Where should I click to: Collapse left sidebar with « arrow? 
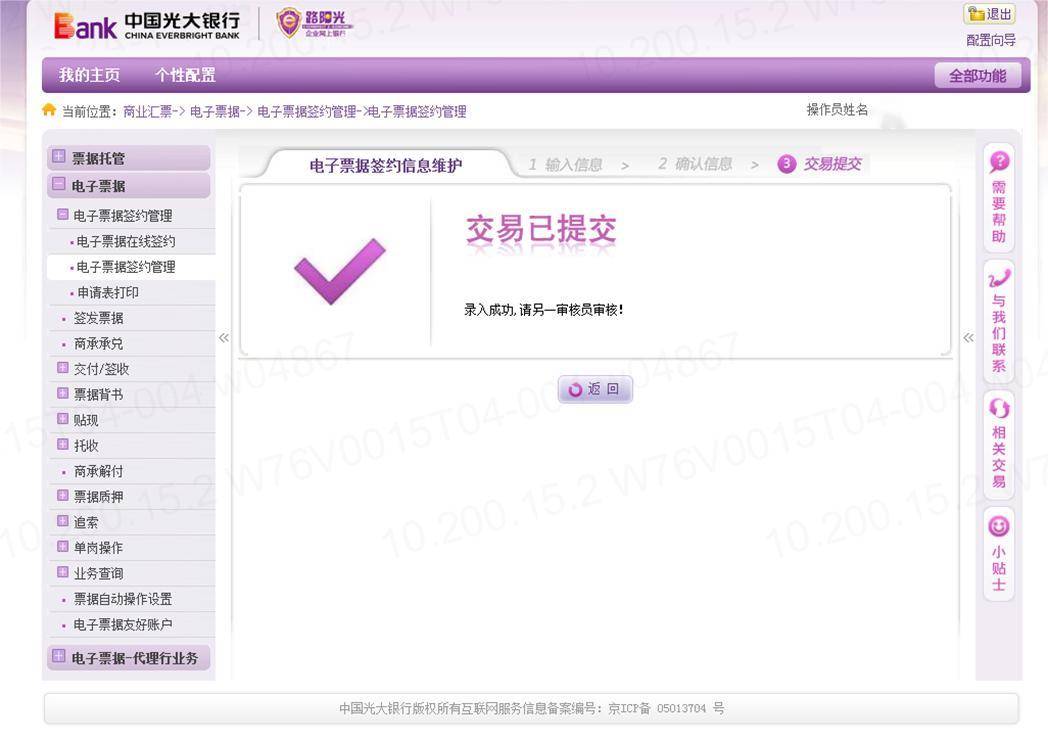coord(224,338)
